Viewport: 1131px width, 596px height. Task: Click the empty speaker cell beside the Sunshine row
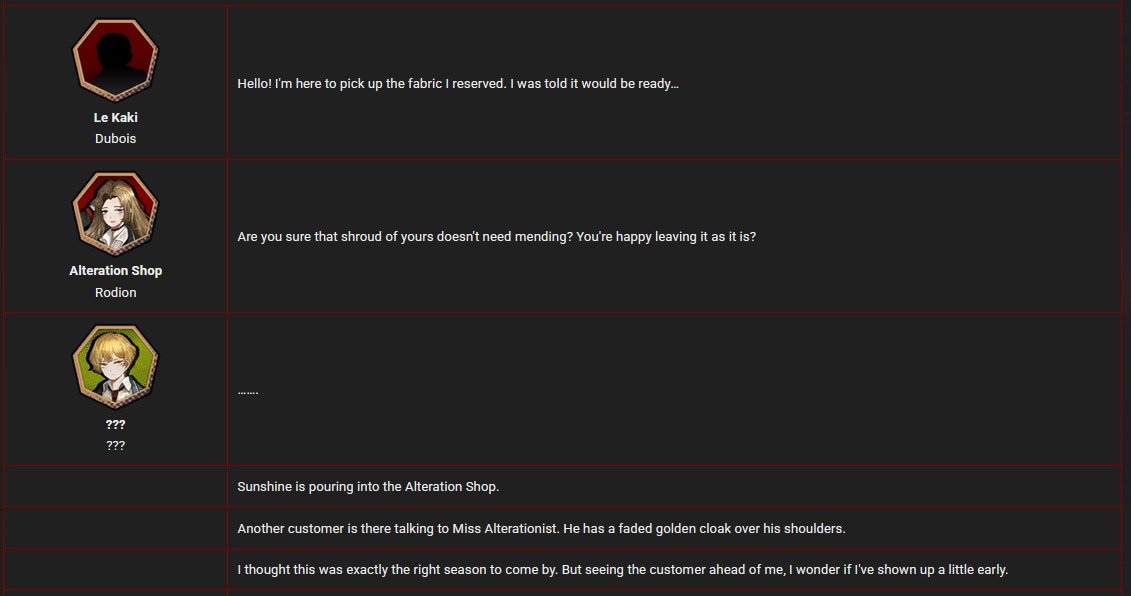(115, 486)
